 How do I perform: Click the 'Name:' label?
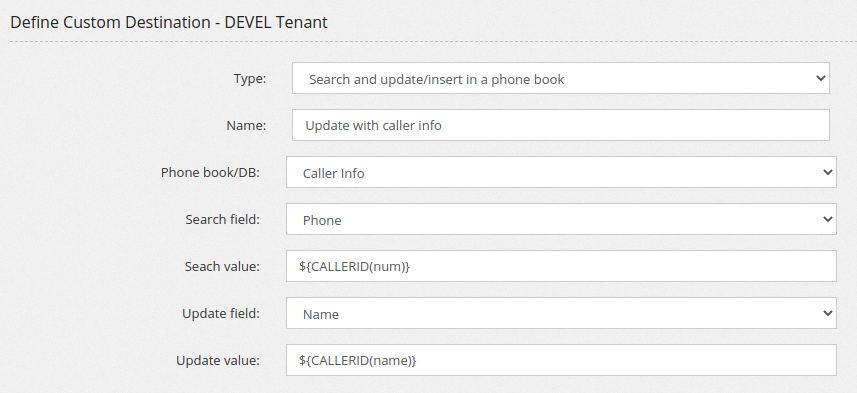click(x=246, y=126)
